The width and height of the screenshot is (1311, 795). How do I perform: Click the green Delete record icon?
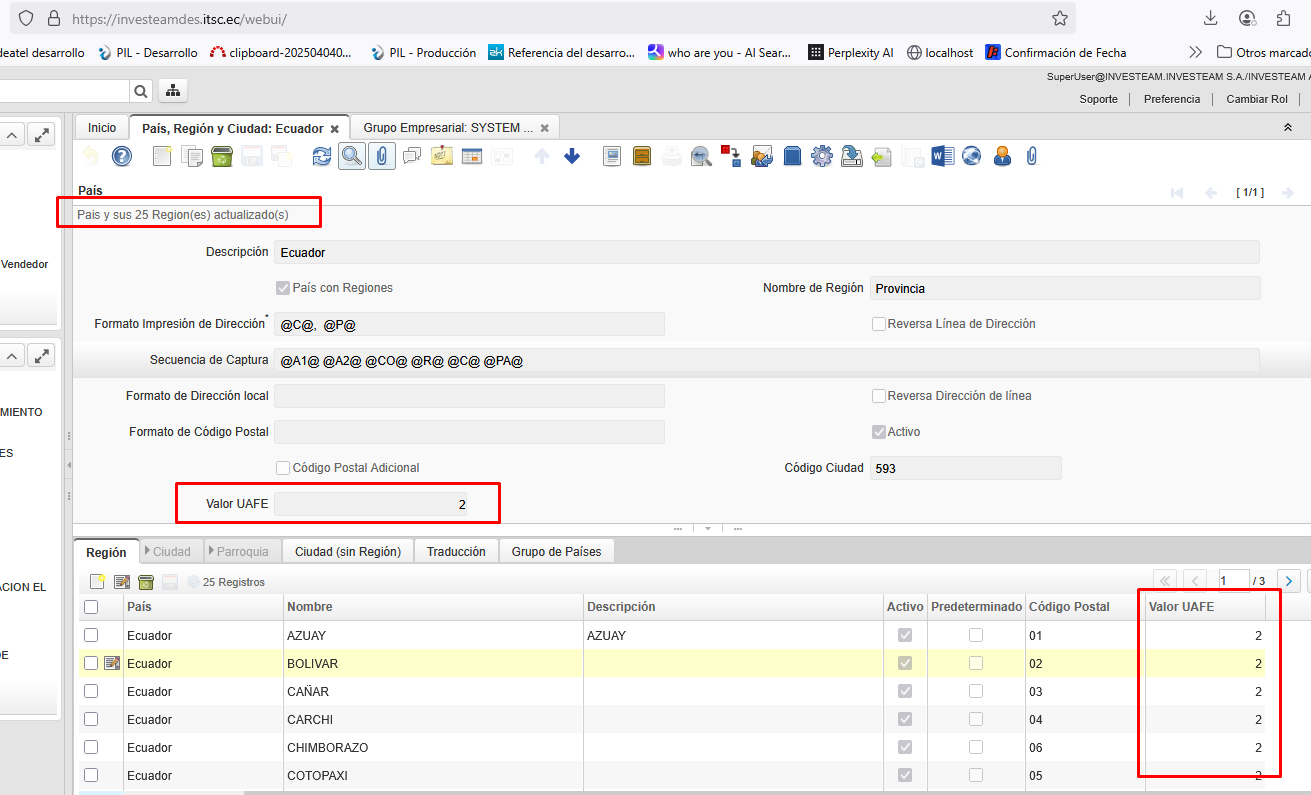(222, 156)
